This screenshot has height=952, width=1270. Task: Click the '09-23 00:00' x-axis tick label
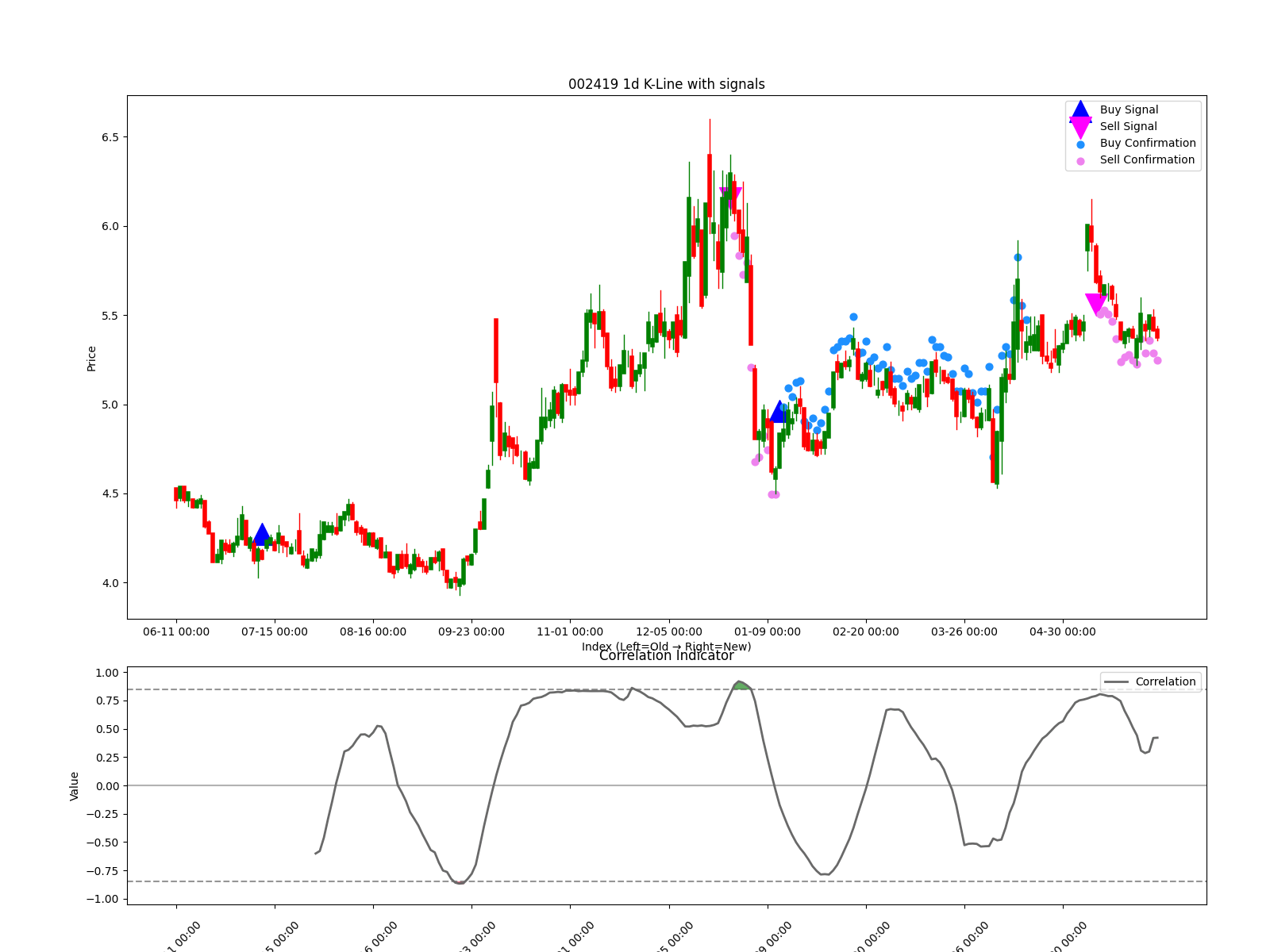tap(471, 631)
